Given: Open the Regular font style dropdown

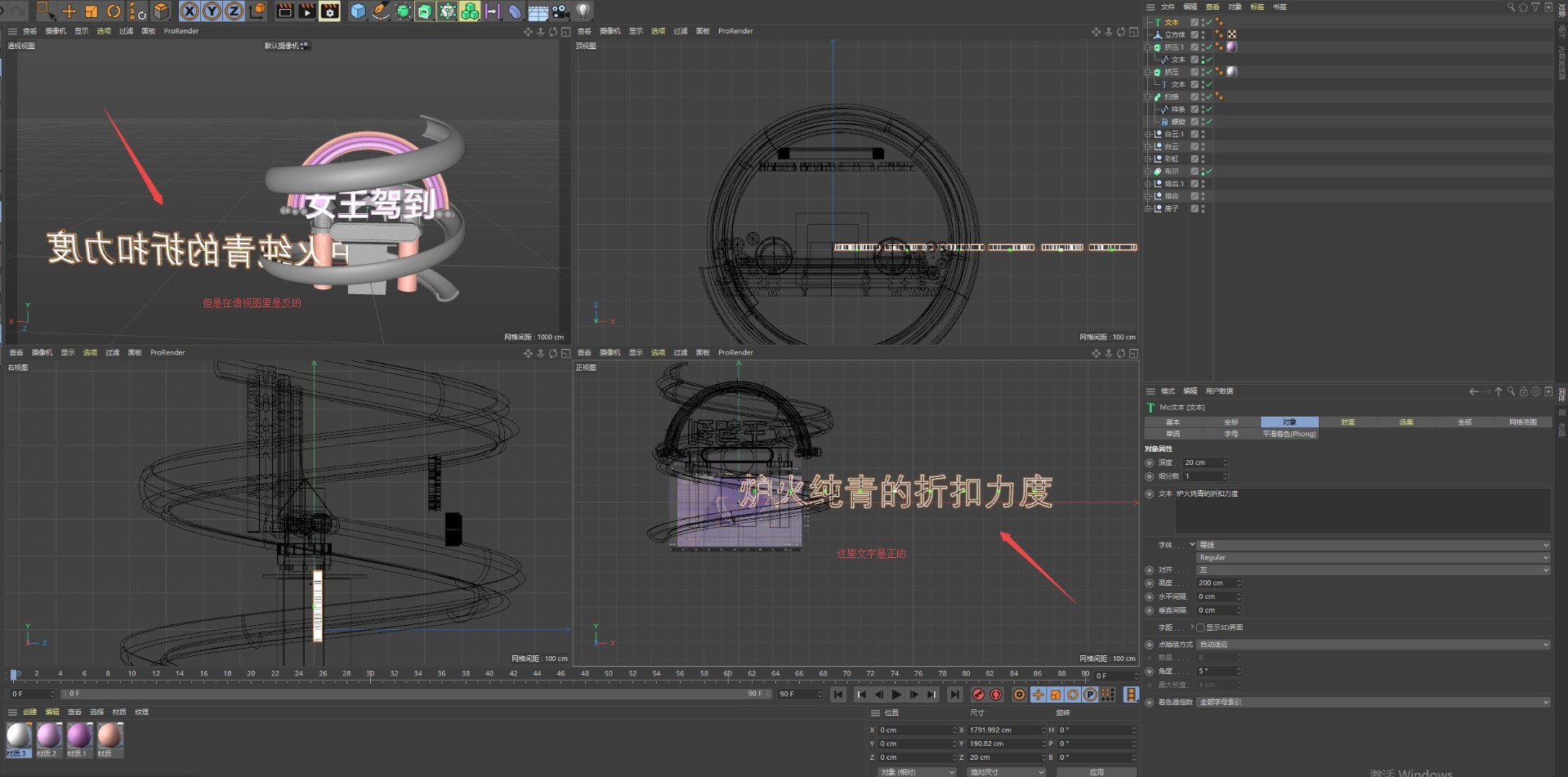Looking at the screenshot, I should pyautogui.click(x=1371, y=557).
